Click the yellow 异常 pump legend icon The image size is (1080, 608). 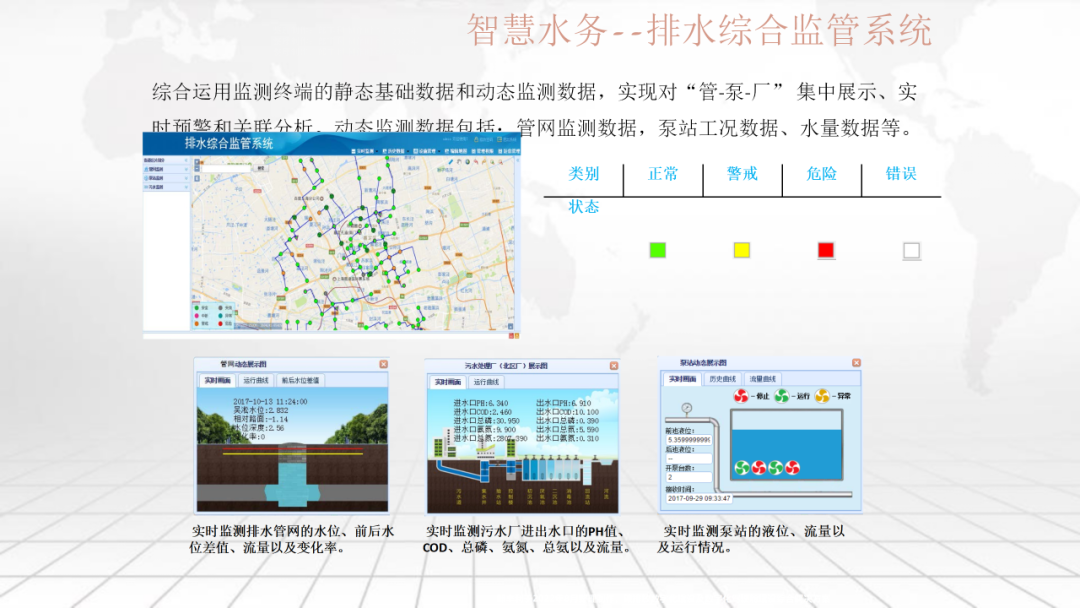822,396
